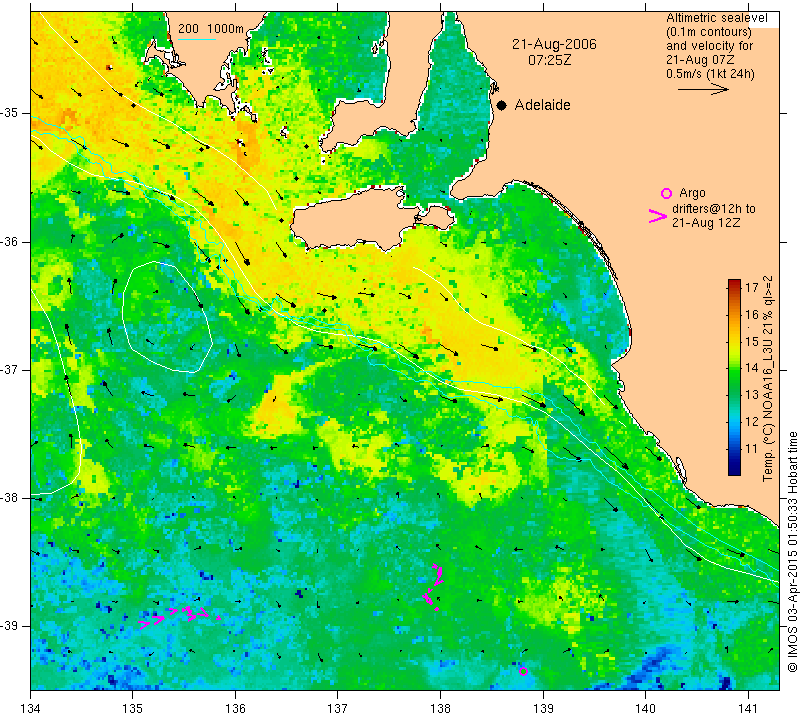800x720 pixels.
Task: Click the date '21-Aug-2006'
Action: 554,44
